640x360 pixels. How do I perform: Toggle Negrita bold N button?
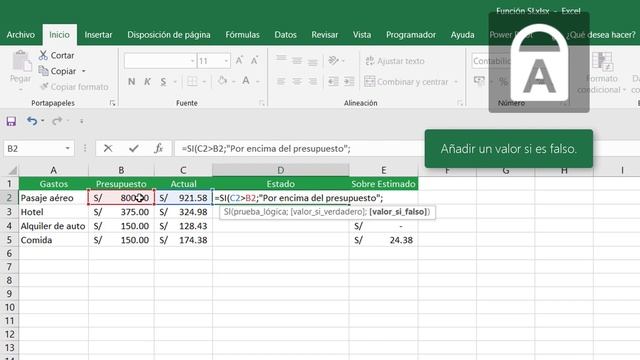pos(131,82)
